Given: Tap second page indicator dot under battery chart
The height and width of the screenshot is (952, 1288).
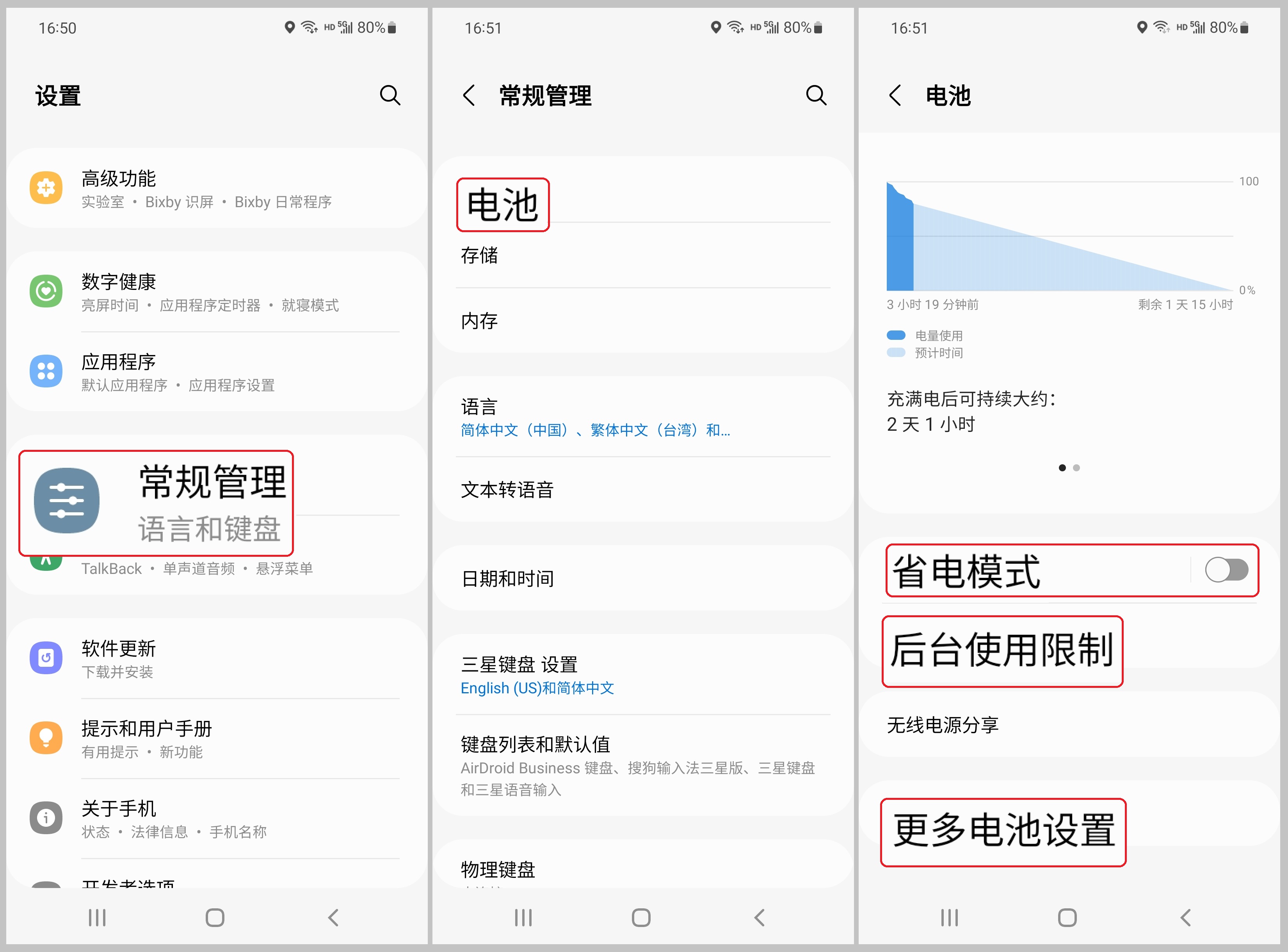Looking at the screenshot, I should click(x=1076, y=468).
